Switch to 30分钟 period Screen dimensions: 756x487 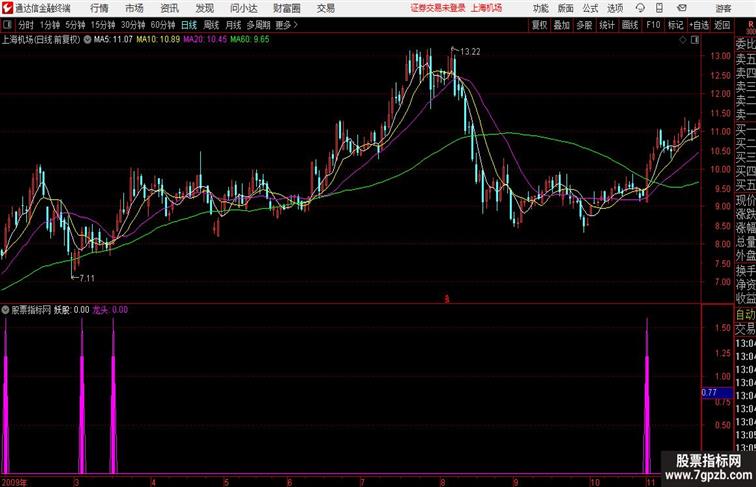pos(133,25)
